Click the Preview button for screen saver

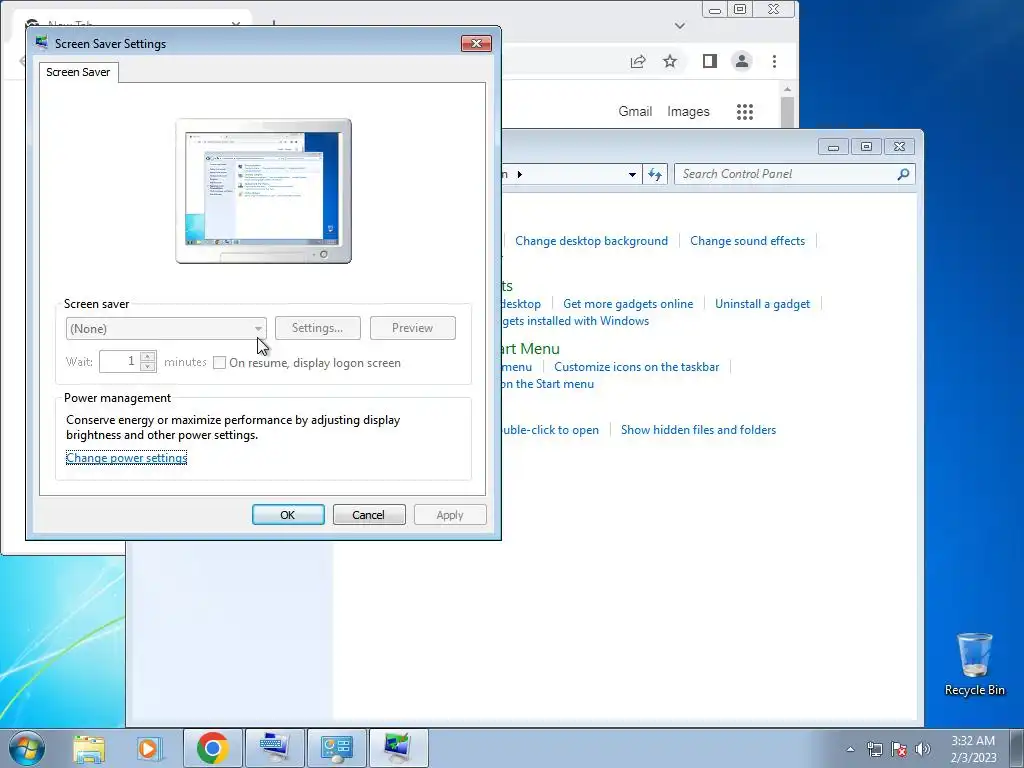click(x=413, y=328)
